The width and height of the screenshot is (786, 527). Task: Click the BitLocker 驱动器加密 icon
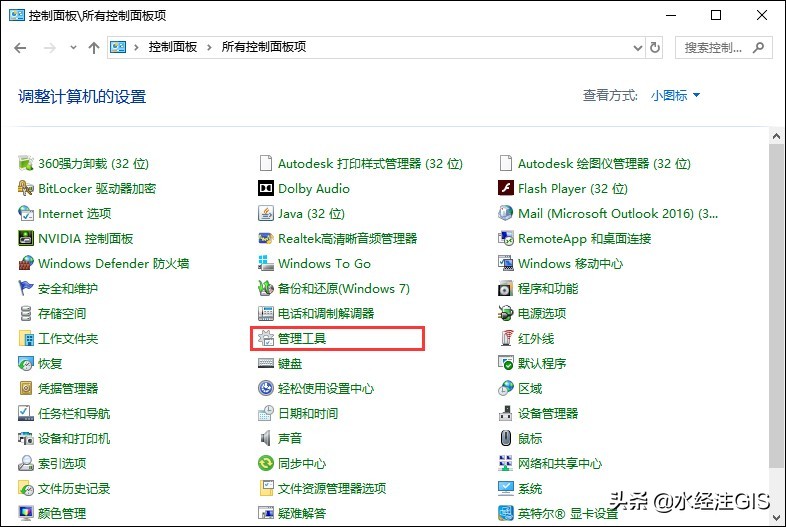pos(26,188)
